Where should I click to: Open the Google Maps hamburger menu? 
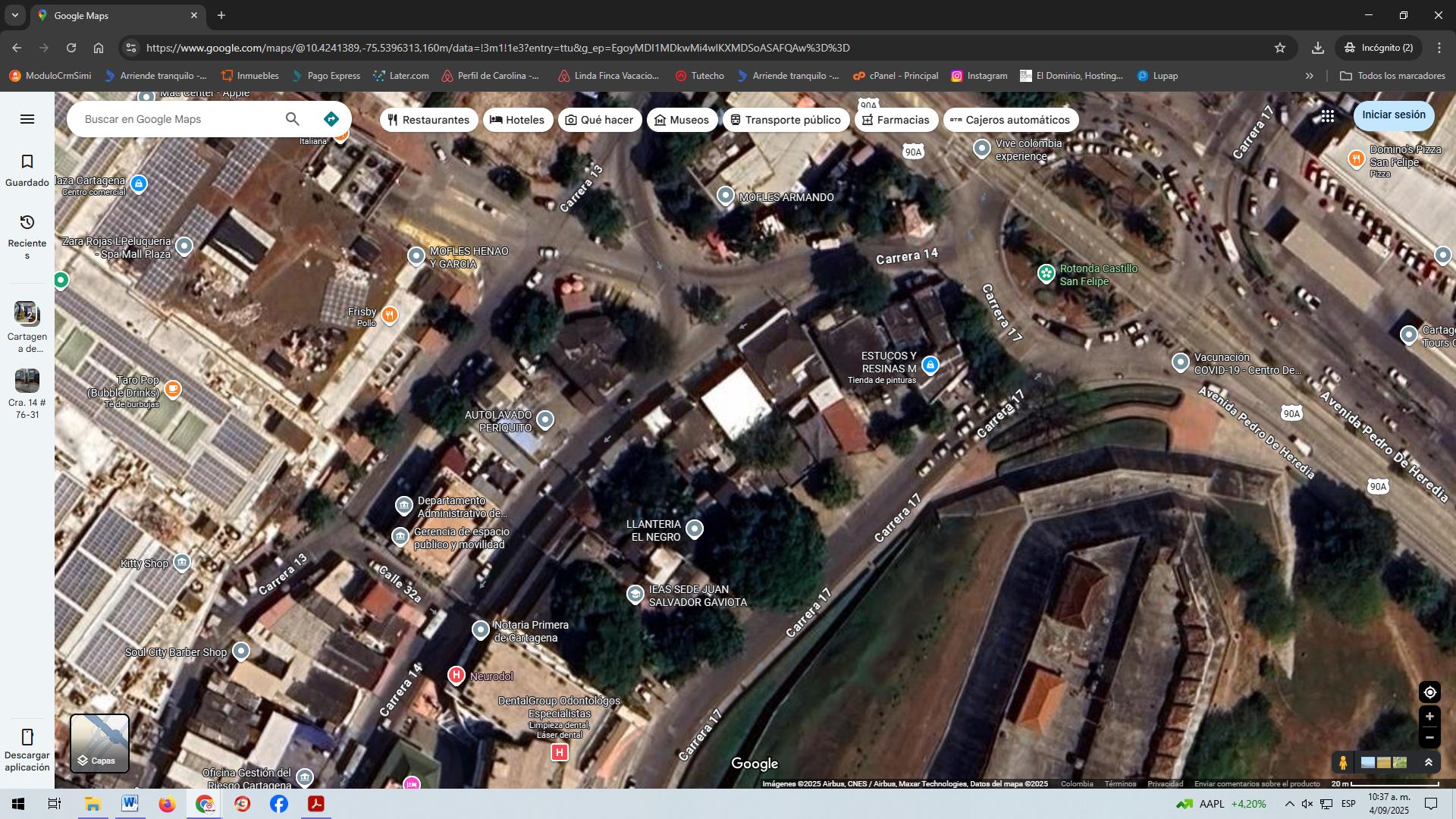pos(27,119)
